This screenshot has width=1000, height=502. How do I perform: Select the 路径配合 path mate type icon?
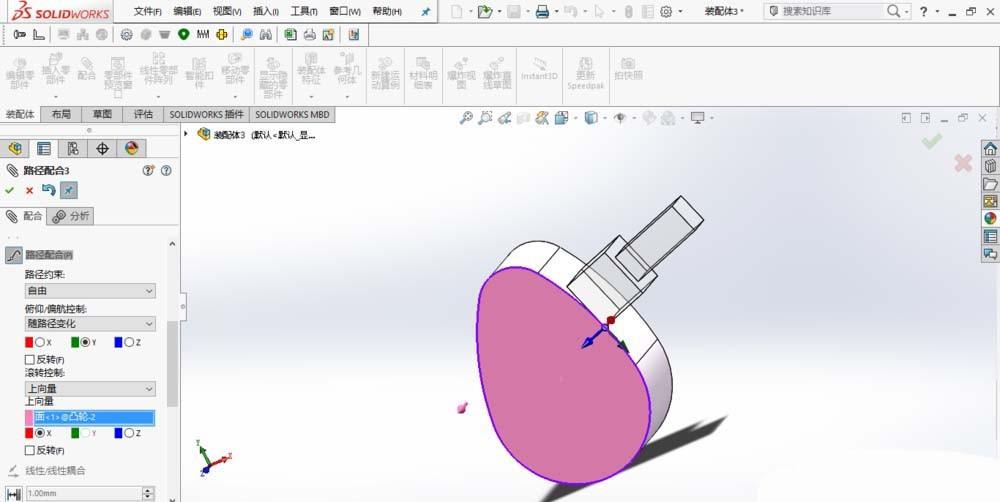[x=13, y=255]
